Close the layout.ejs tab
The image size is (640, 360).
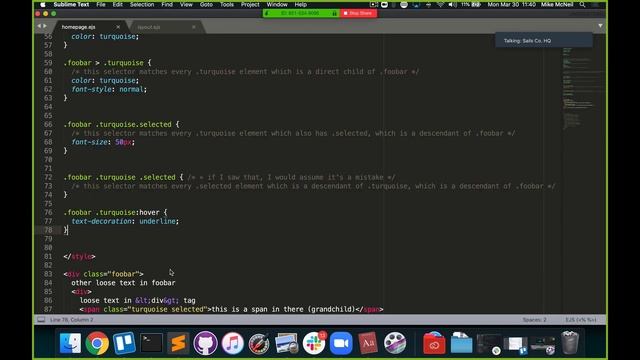tap(193, 27)
